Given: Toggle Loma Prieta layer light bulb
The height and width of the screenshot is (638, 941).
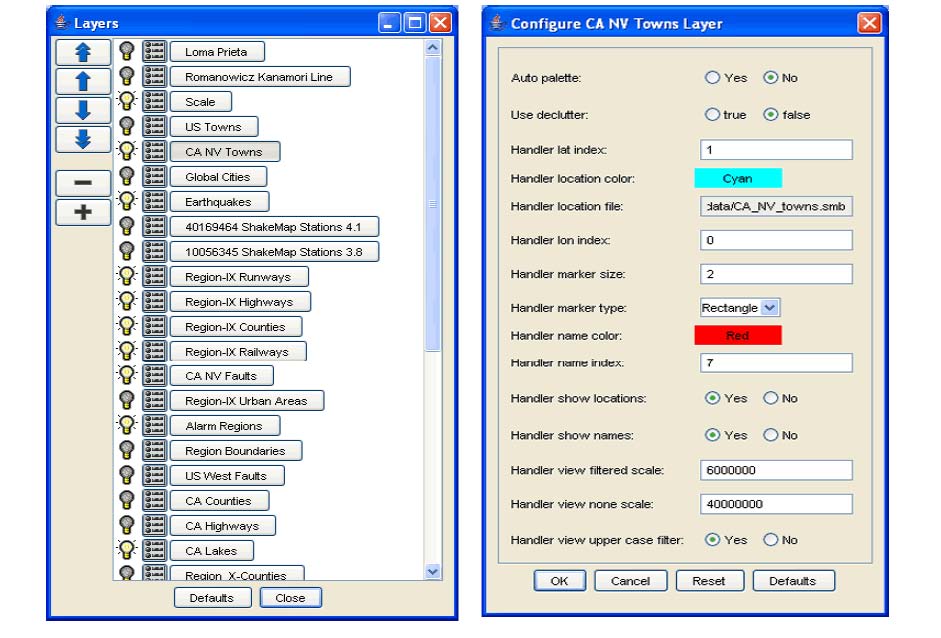Looking at the screenshot, I should (127, 52).
